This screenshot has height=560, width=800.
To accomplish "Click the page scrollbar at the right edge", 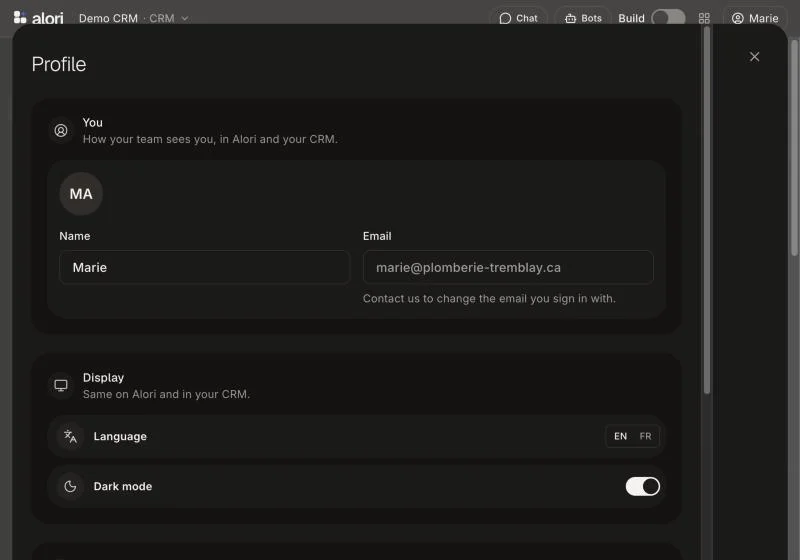I will tap(794, 148).
